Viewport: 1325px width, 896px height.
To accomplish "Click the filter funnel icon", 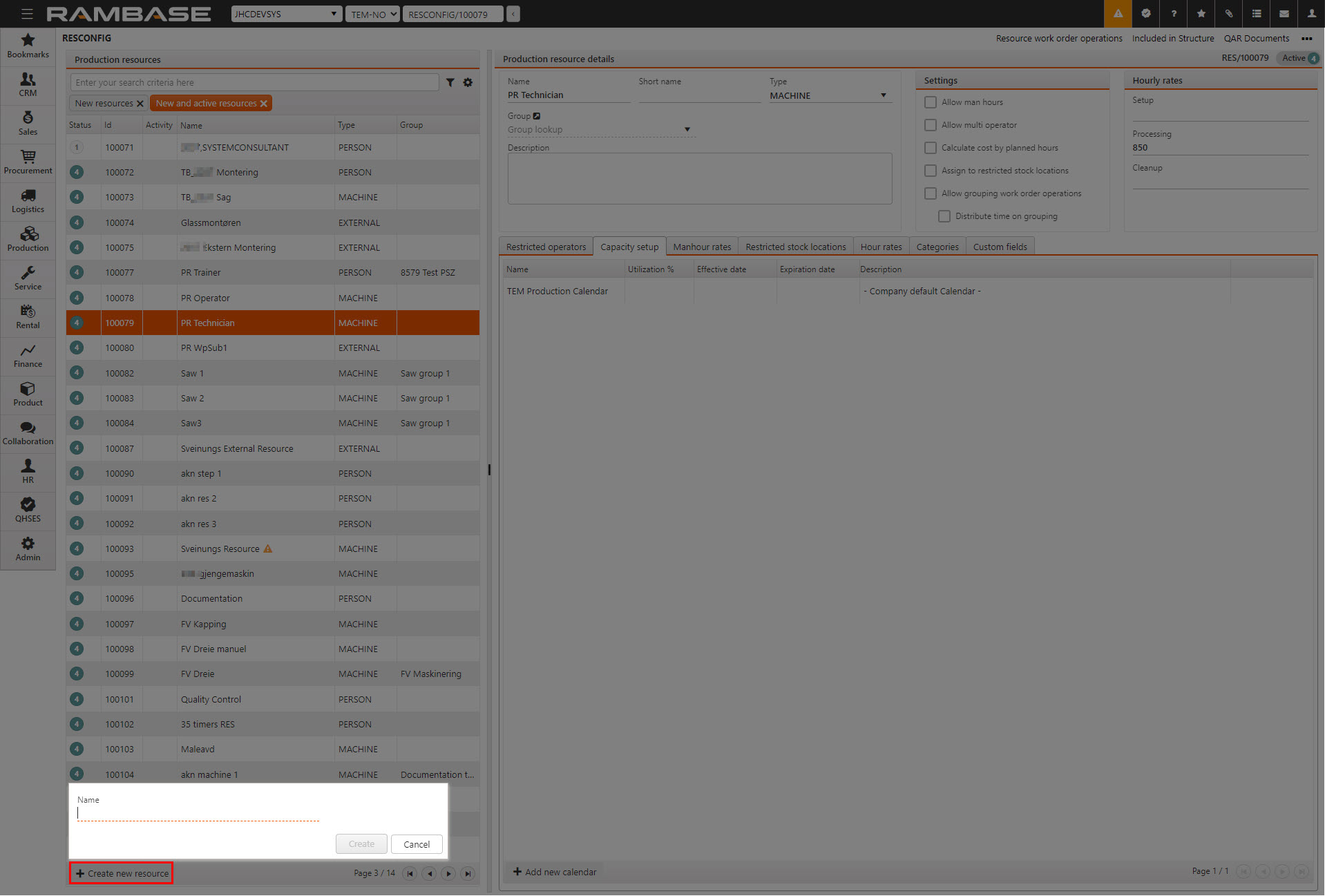I will pos(450,83).
